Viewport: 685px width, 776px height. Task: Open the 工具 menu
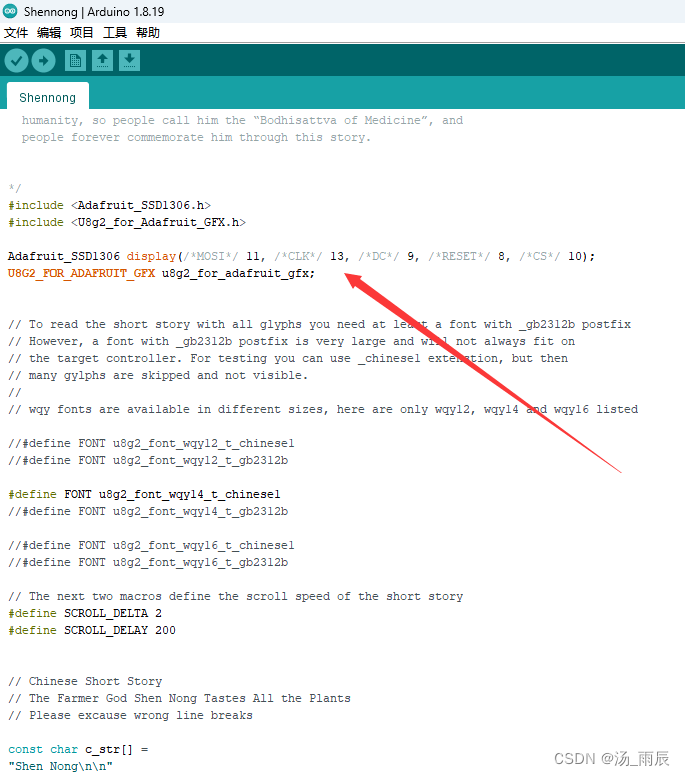click(115, 33)
